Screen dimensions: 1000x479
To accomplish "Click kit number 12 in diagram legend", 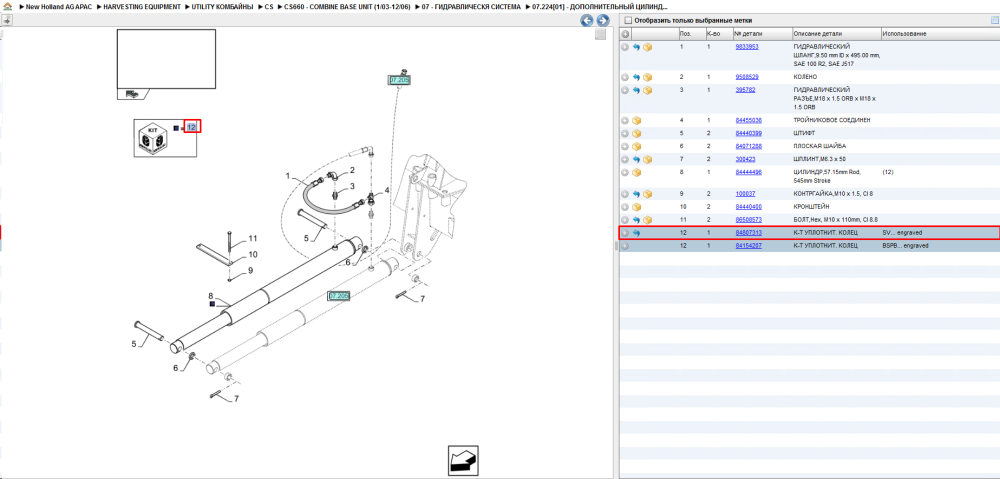I will (191, 127).
